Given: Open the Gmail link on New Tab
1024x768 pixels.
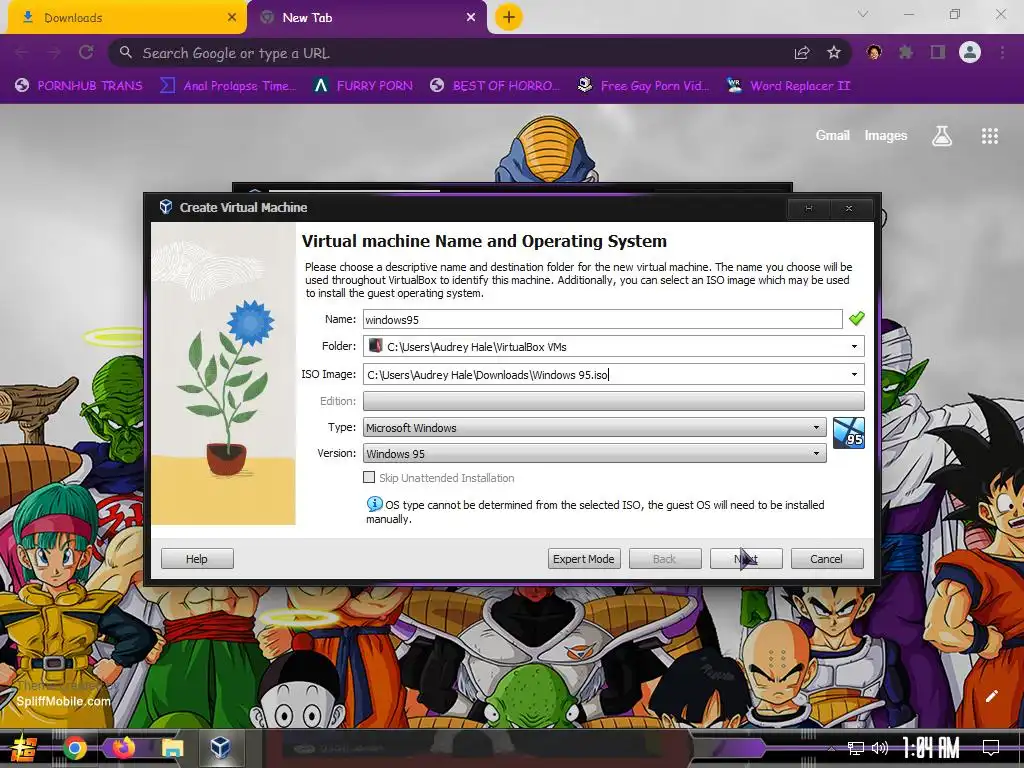Looking at the screenshot, I should 833,135.
